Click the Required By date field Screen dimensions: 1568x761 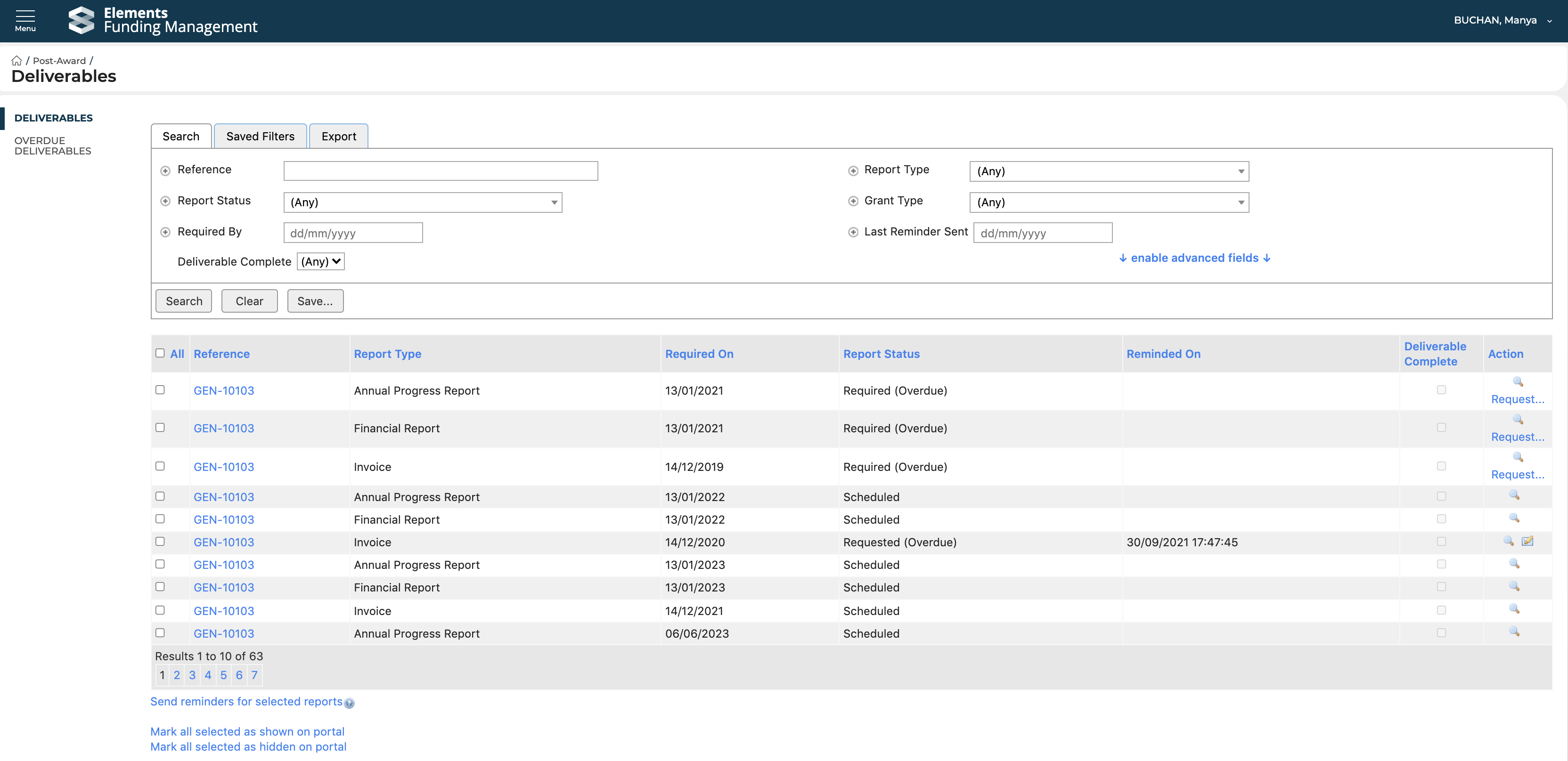(x=353, y=233)
